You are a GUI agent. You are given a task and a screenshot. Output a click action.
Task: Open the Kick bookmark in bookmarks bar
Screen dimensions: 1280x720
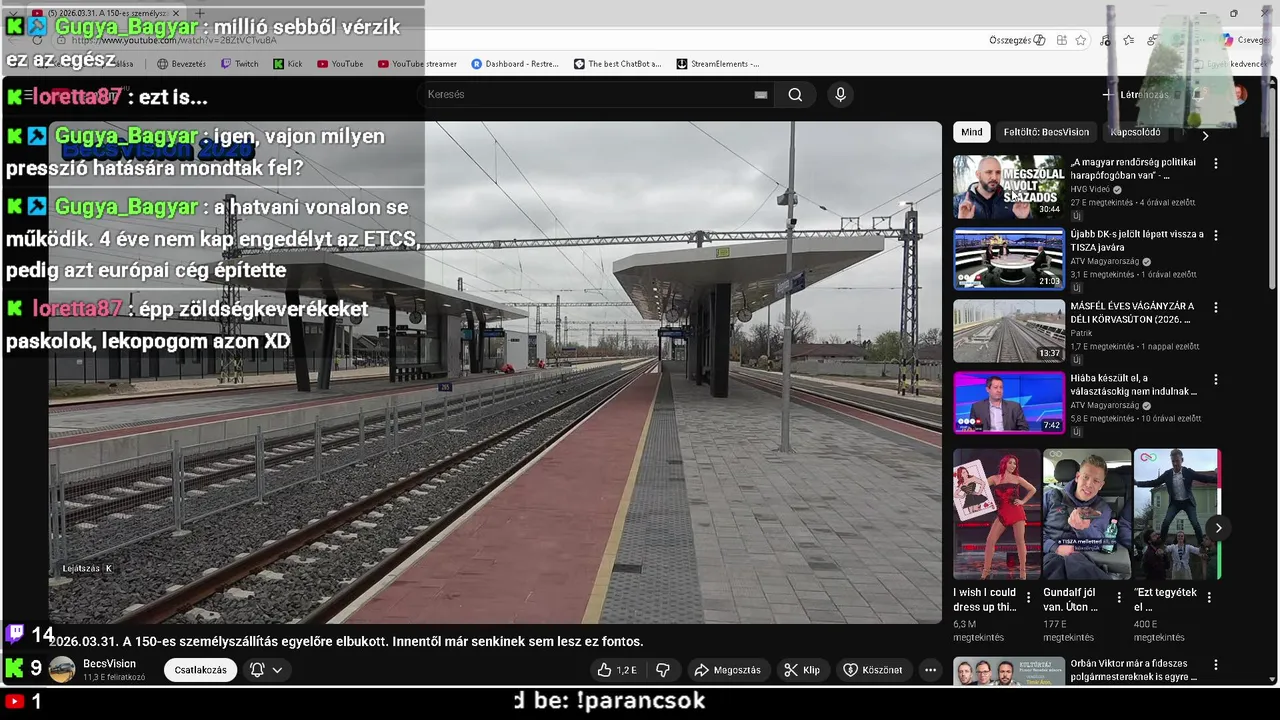coord(287,64)
